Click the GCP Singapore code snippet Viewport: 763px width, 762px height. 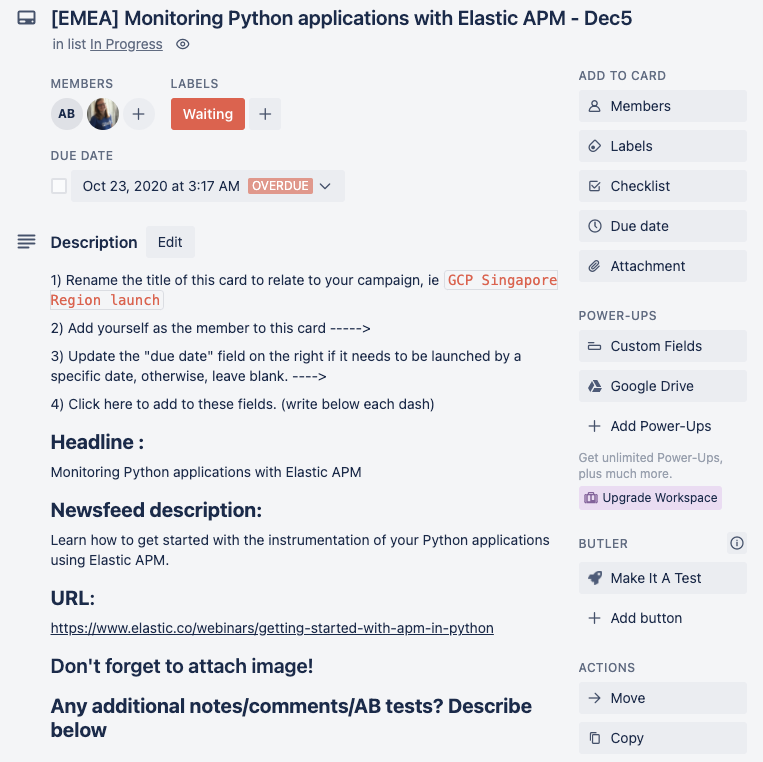(501, 280)
